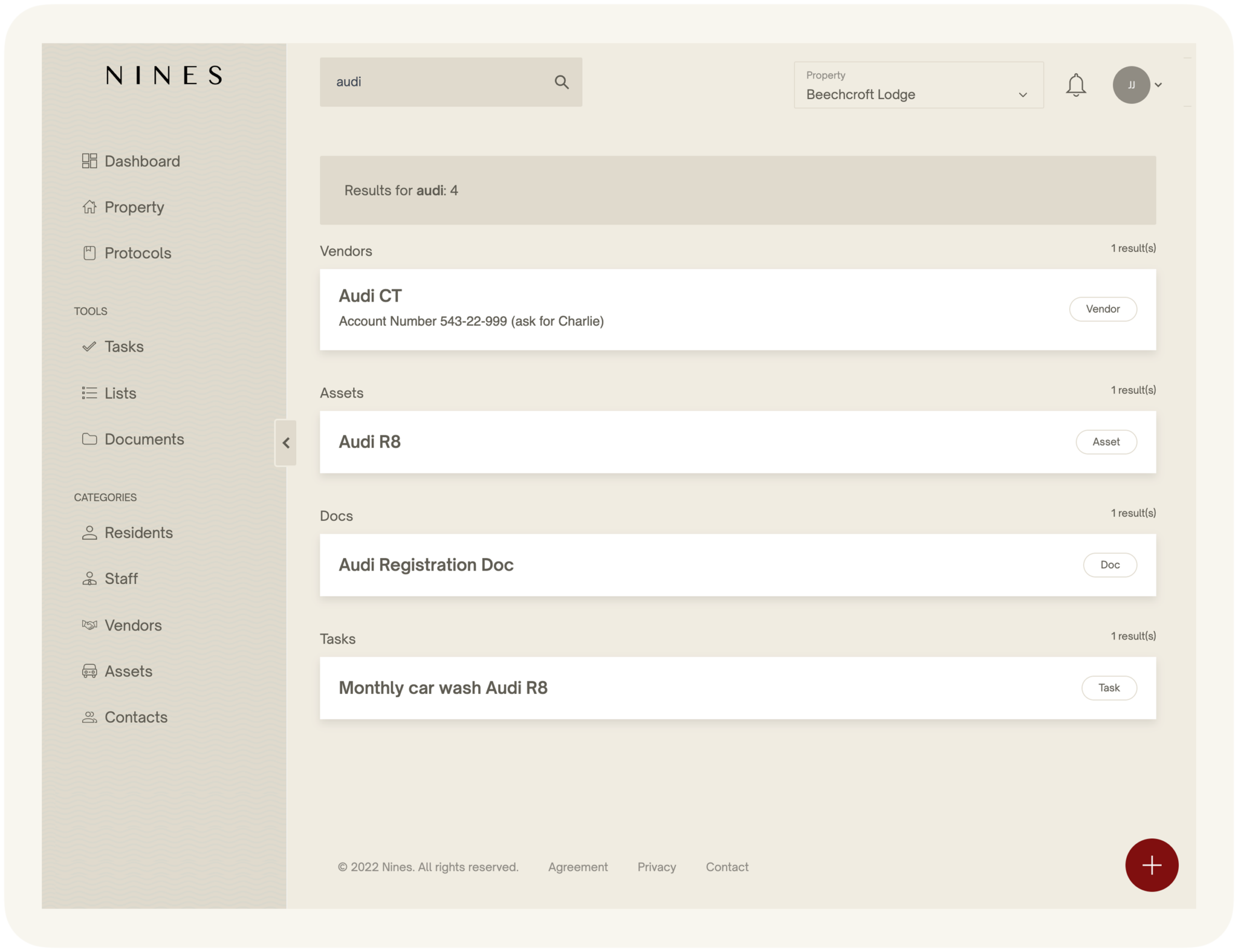Open Documents via the folder icon
Viewport: 1238px width, 952px height.
(x=89, y=439)
